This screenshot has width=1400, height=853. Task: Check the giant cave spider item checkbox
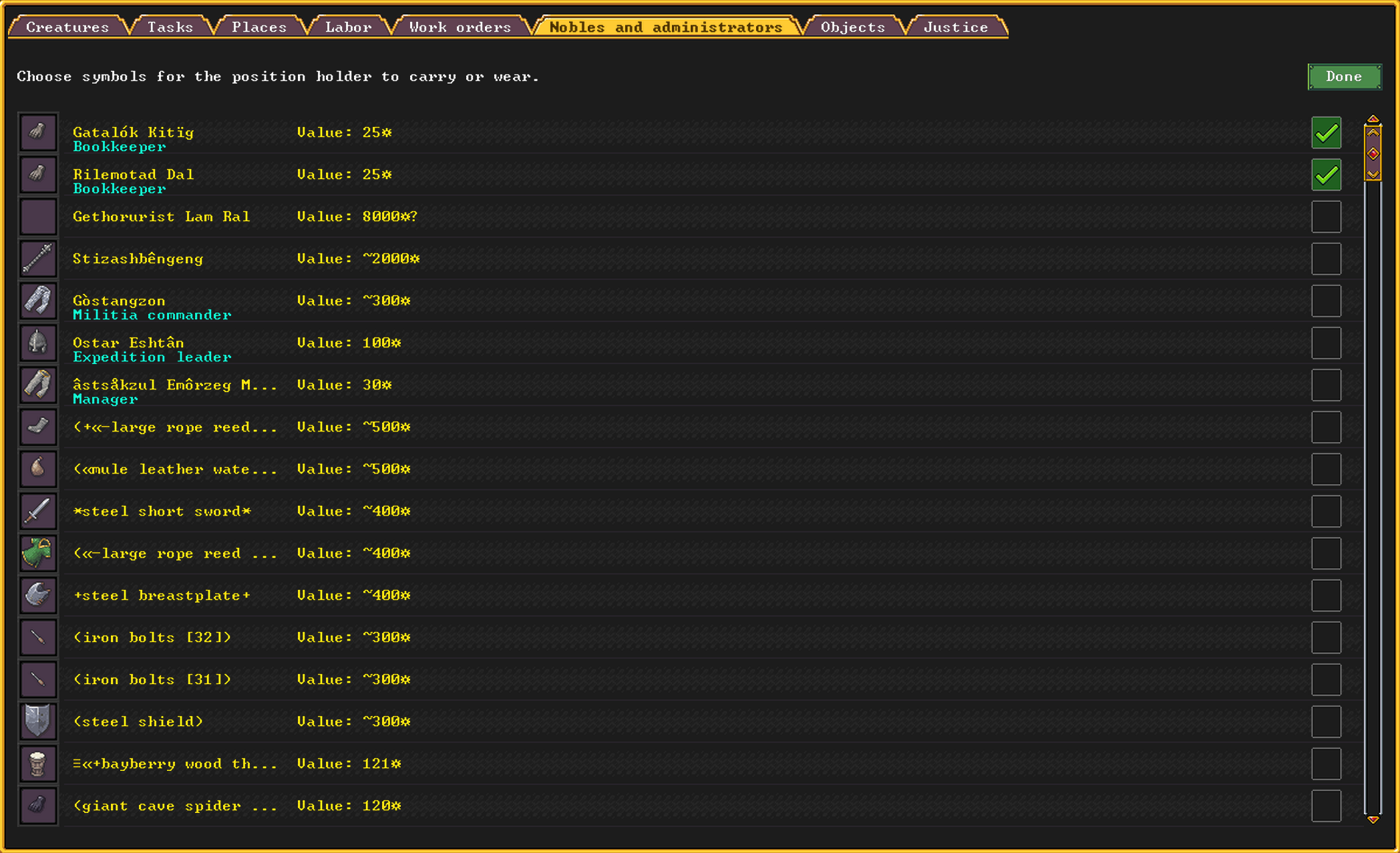tap(1326, 806)
